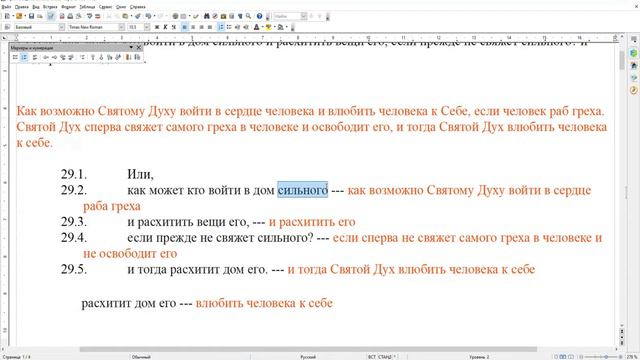640x360 pixels.
Task: Click the zoom slider in status bar
Action: [x=600, y=357]
